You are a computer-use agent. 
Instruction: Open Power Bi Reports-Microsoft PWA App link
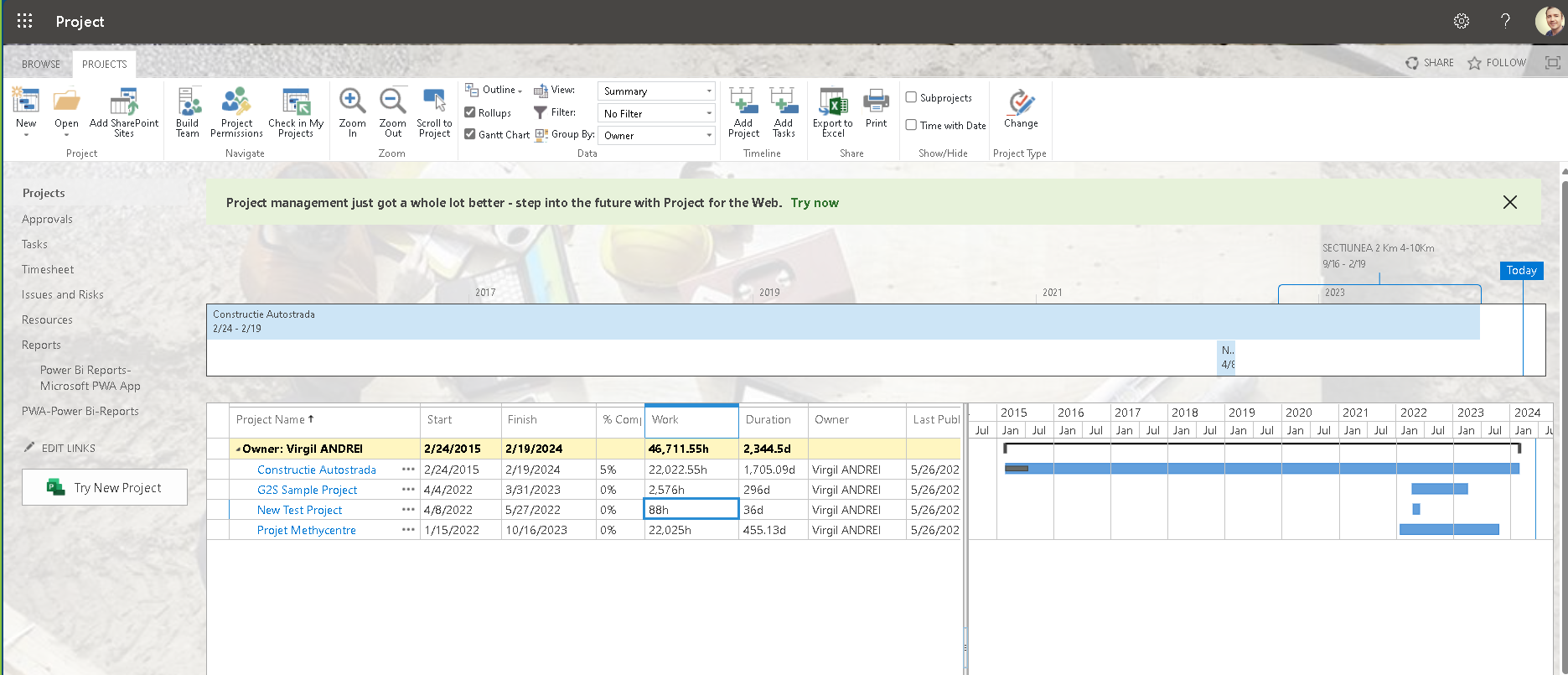pyautogui.click(x=90, y=377)
